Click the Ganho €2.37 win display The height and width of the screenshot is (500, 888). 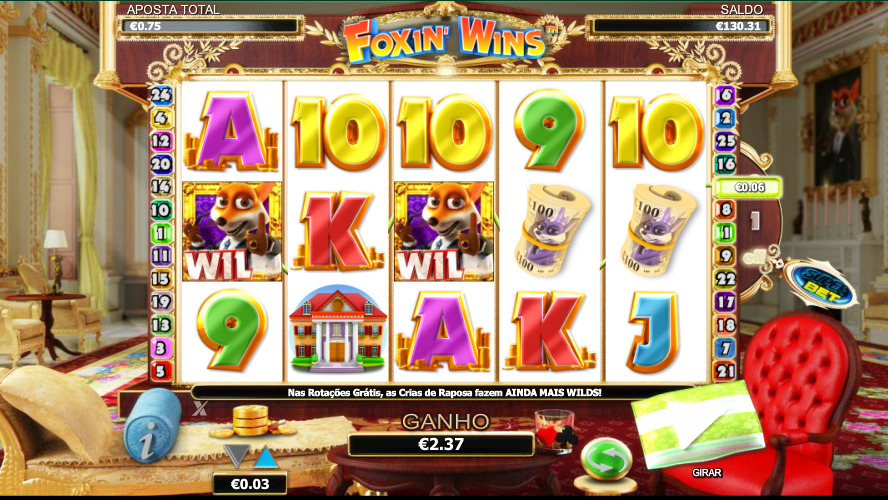click(x=441, y=444)
